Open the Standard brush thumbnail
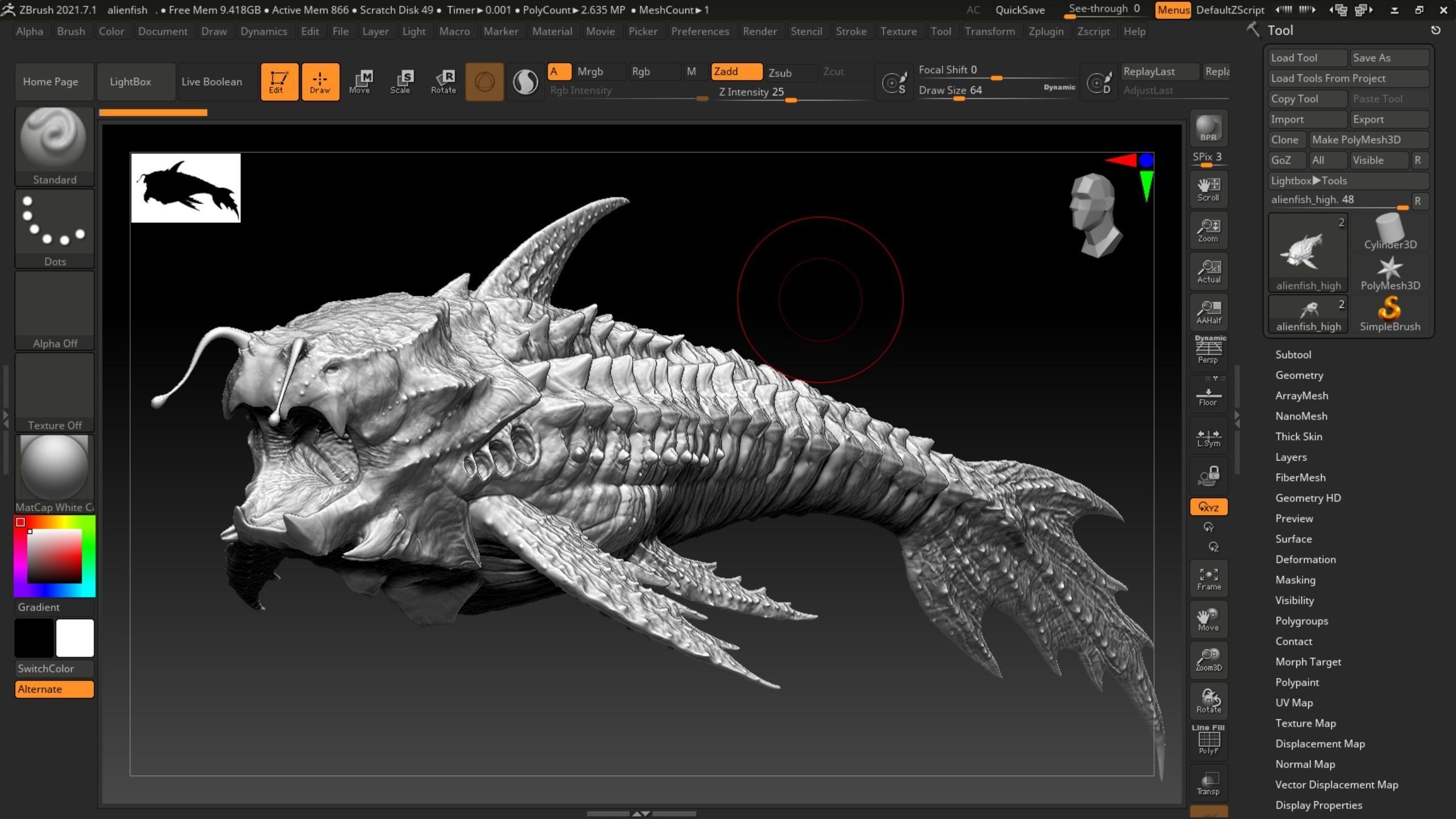Viewport: 1456px width, 819px height. pos(55,147)
